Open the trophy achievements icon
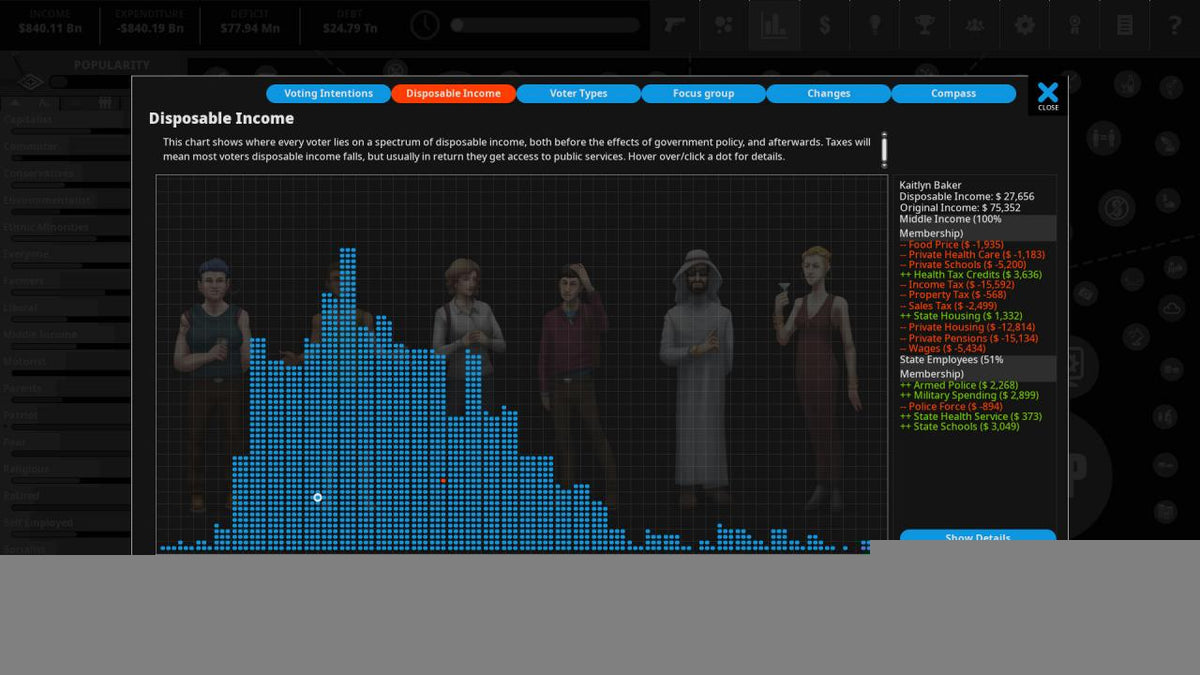Image resolution: width=1200 pixels, height=675 pixels. pos(925,25)
